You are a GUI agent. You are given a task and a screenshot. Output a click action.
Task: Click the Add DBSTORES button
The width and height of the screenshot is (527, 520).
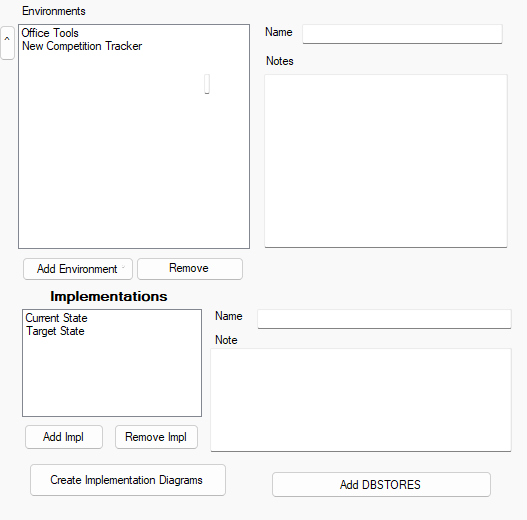[x=381, y=484]
